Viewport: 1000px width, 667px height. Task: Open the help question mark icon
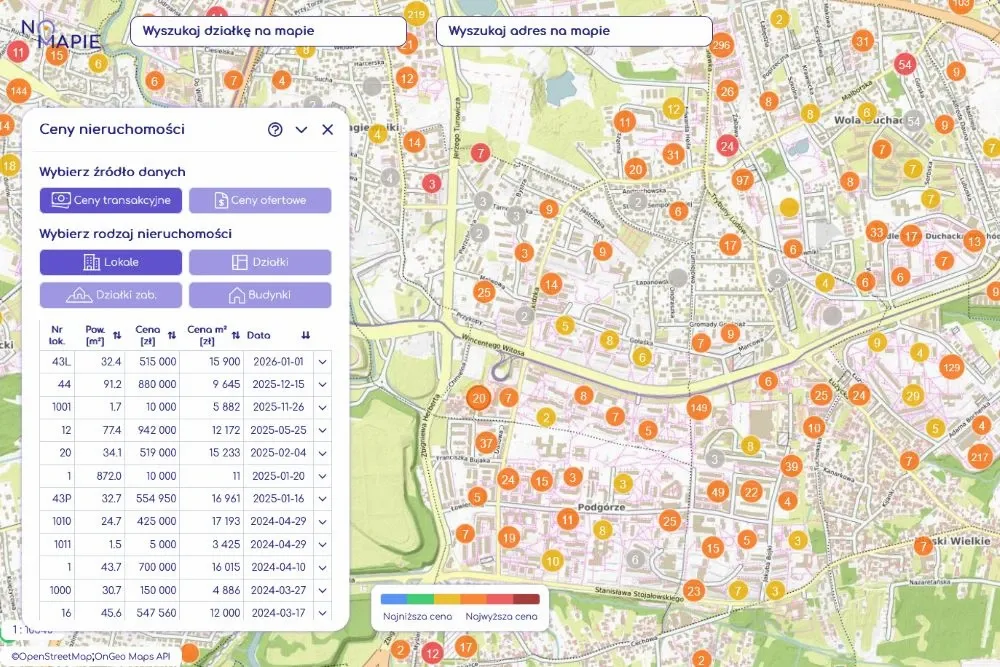coord(275,129)
